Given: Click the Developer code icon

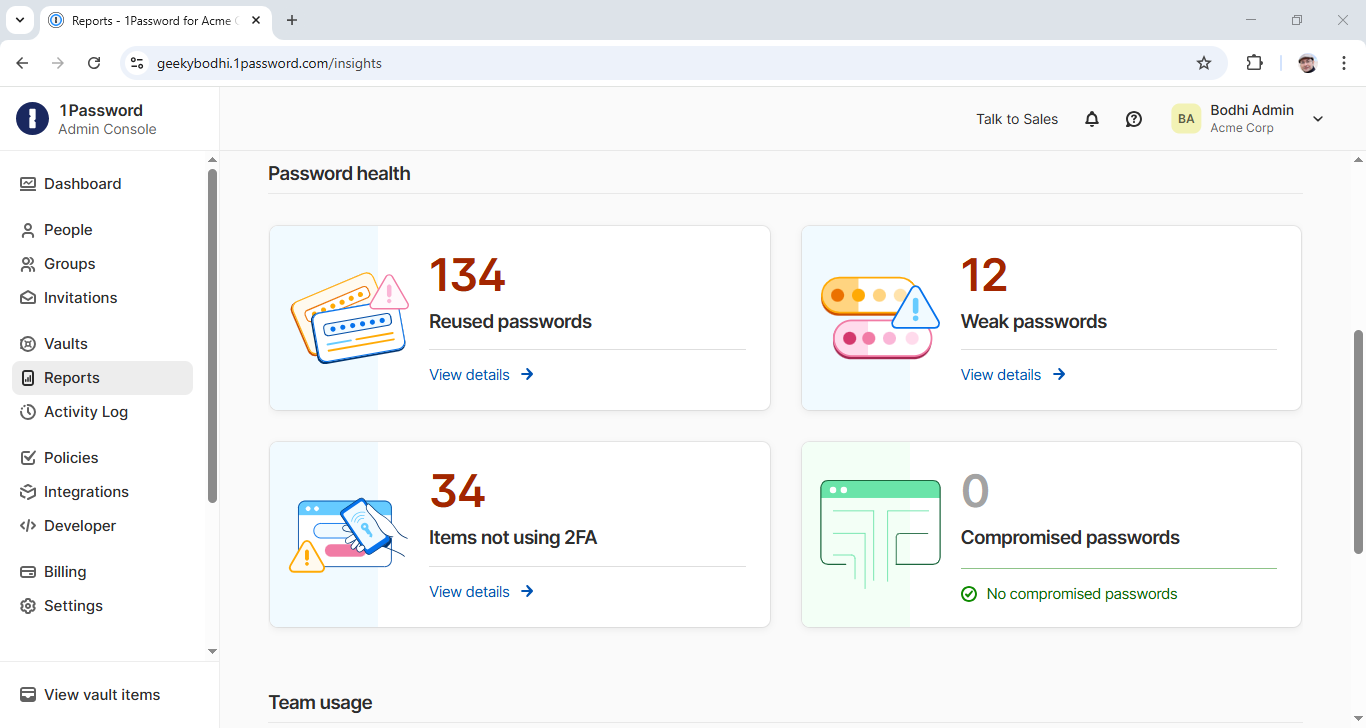Looking at the screenshot, I should (28, 526).
